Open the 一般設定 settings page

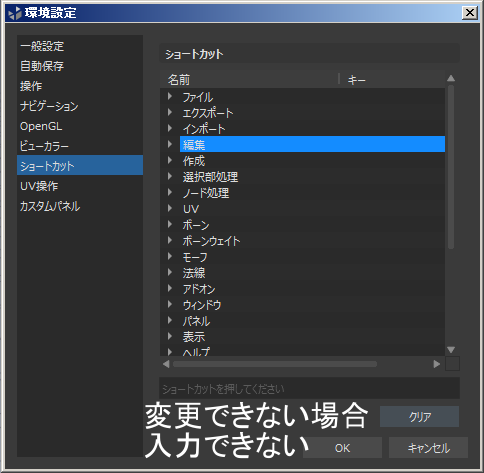(x=80, y=46)
